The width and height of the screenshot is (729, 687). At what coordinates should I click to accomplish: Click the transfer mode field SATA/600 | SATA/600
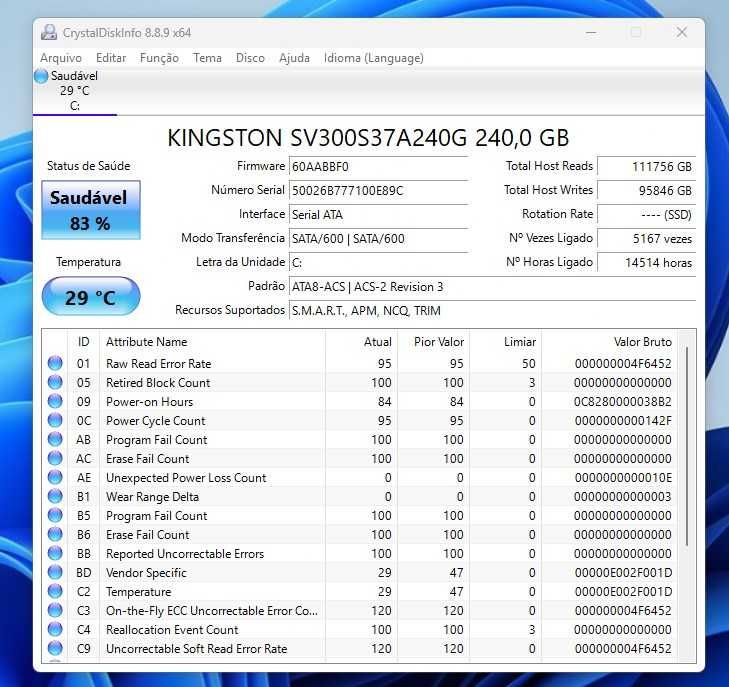click(378, 239)
